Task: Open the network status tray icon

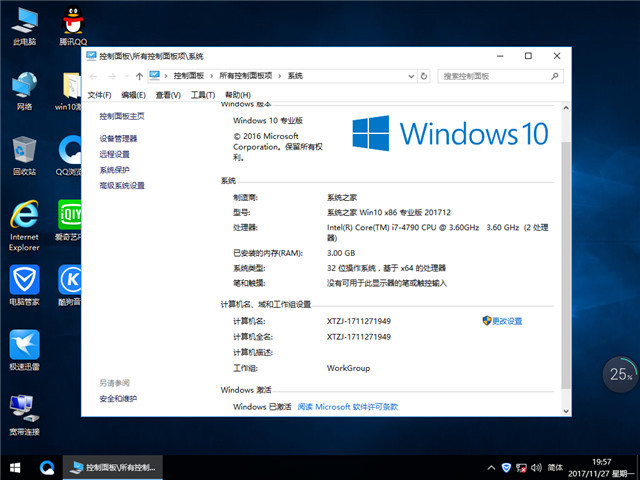Action: [x=521, y=468]
